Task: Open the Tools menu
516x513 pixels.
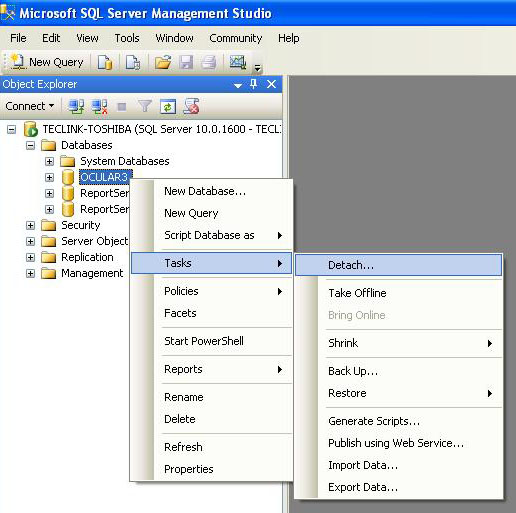Action: tap(127, 38)
